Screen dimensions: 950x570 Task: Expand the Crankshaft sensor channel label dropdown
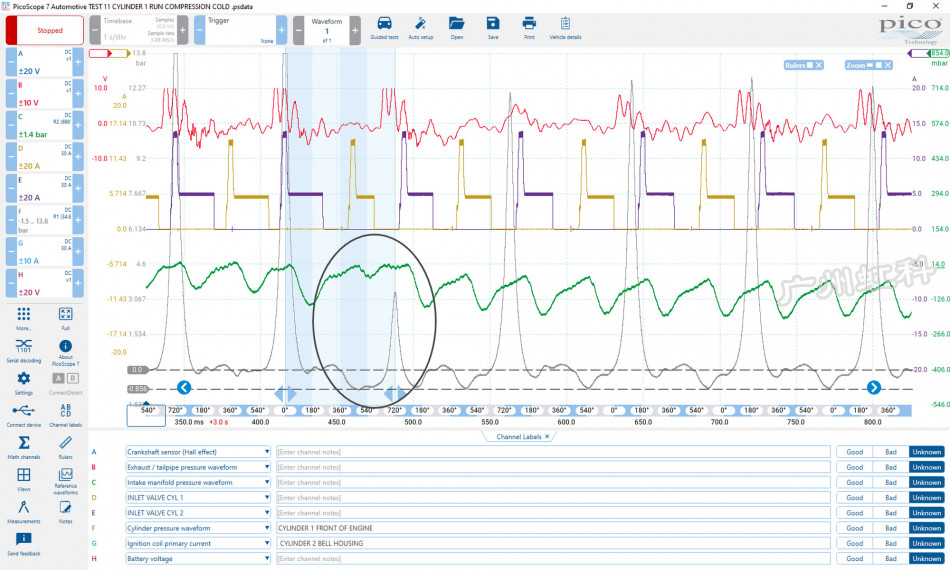[x=267, y=452]
